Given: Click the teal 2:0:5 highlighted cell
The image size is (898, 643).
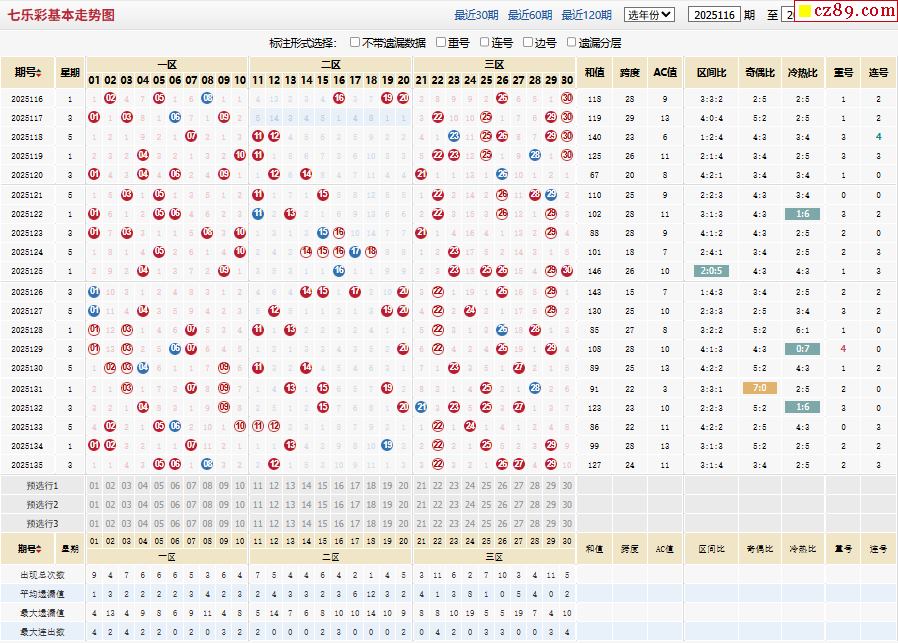Looking at the screenshot, I should tap(712, 271).
